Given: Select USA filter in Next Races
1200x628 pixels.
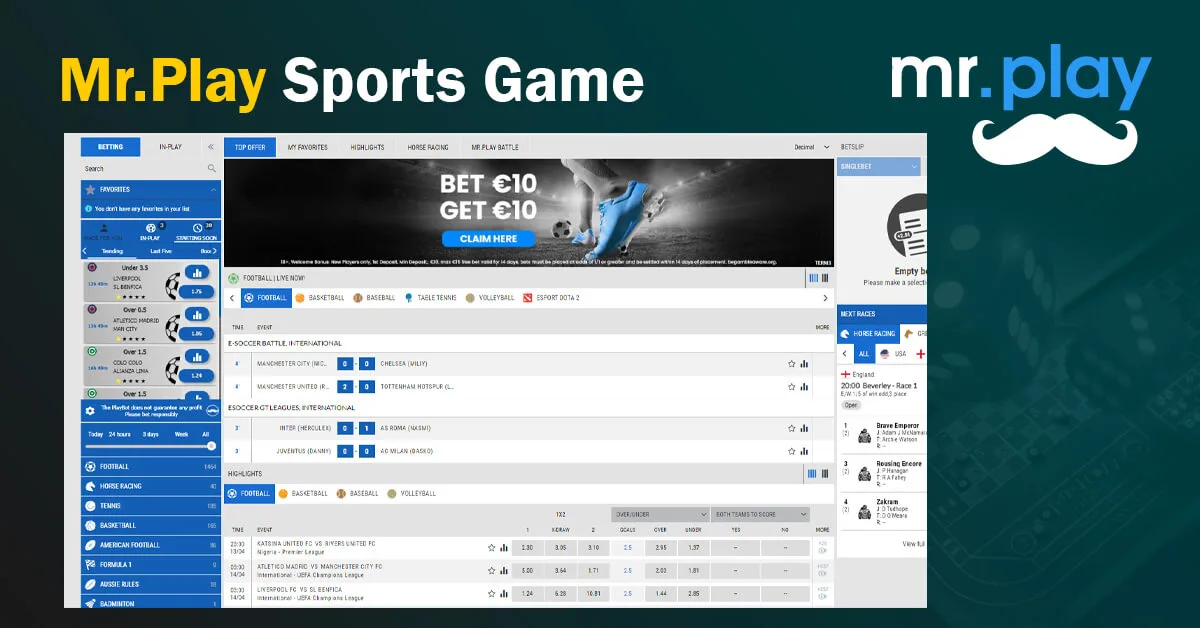Looking at the screenshot, I should [x=893, y=354].
